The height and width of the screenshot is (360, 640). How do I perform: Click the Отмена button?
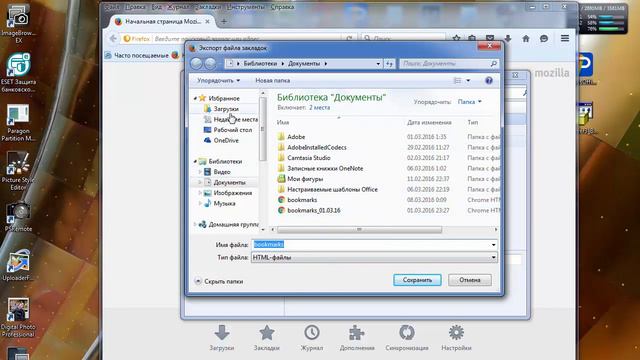pos(470,280)
